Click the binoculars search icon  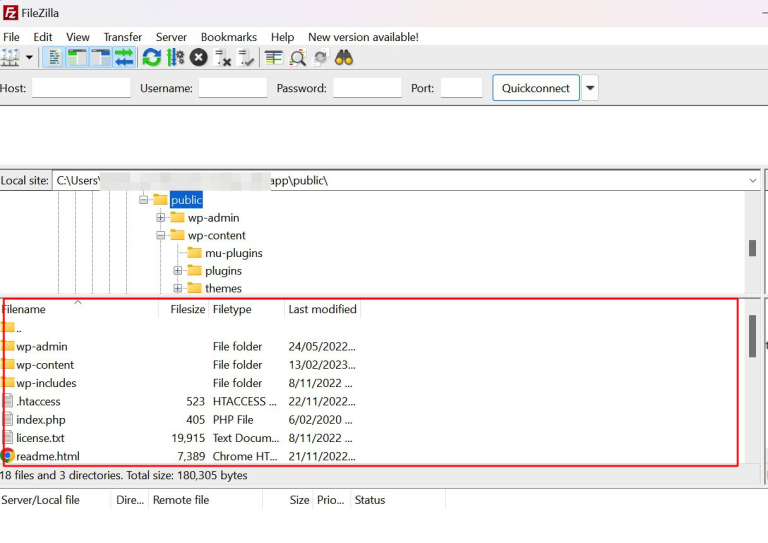(x=344, y=58)
